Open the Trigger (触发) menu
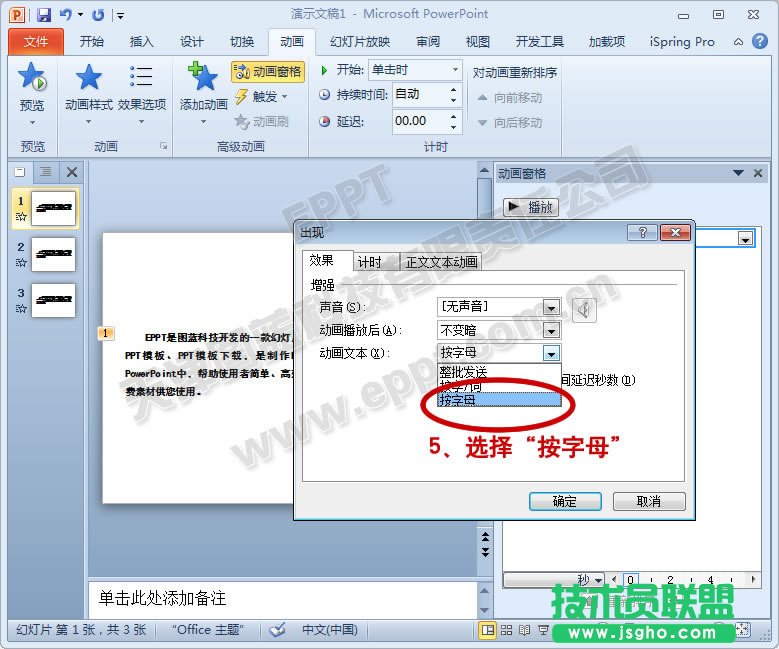 click(x=262, y=96)
